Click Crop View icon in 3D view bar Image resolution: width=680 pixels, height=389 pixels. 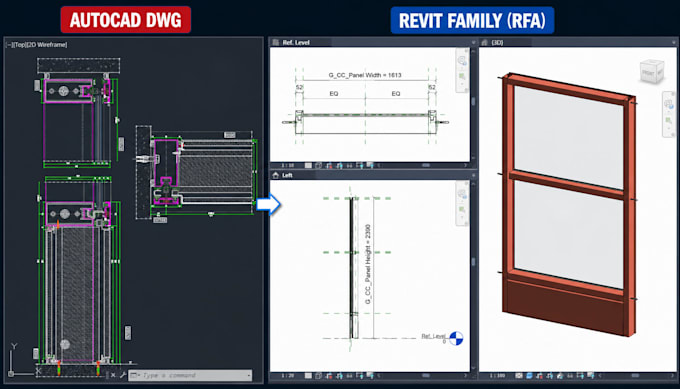tap(539, 376)
